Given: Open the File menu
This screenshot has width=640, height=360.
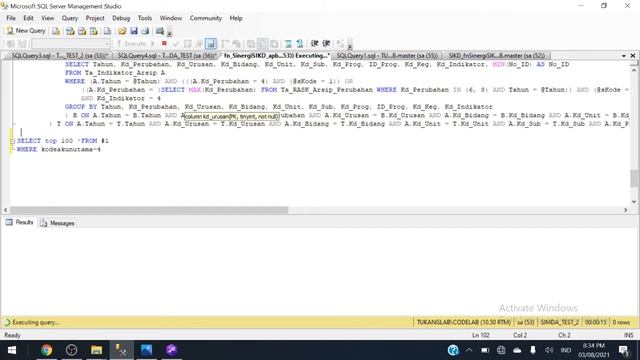Looking at the screenshot, I should tap(11, 18).
